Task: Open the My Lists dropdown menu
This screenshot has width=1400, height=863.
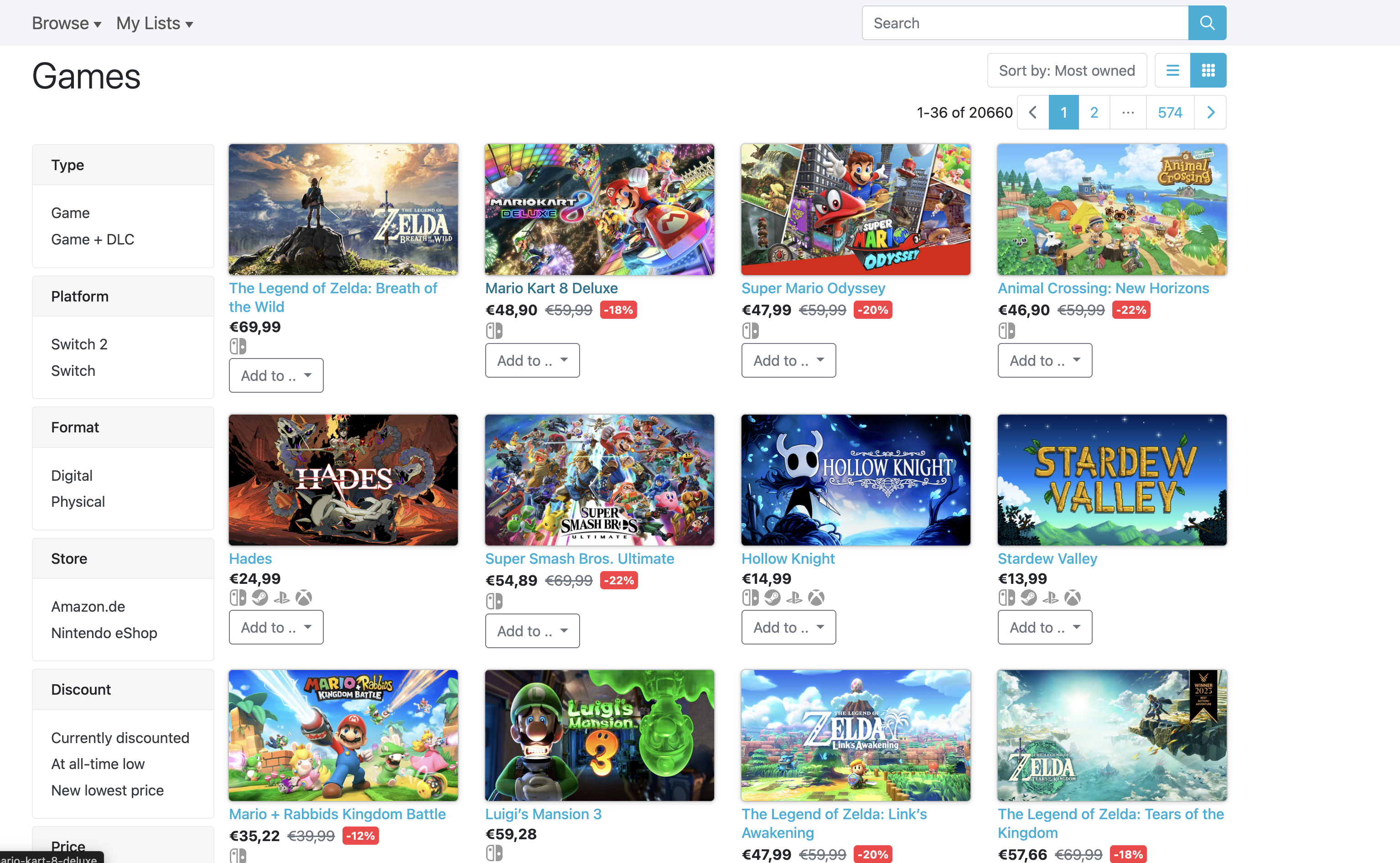Action: (154, 23)
